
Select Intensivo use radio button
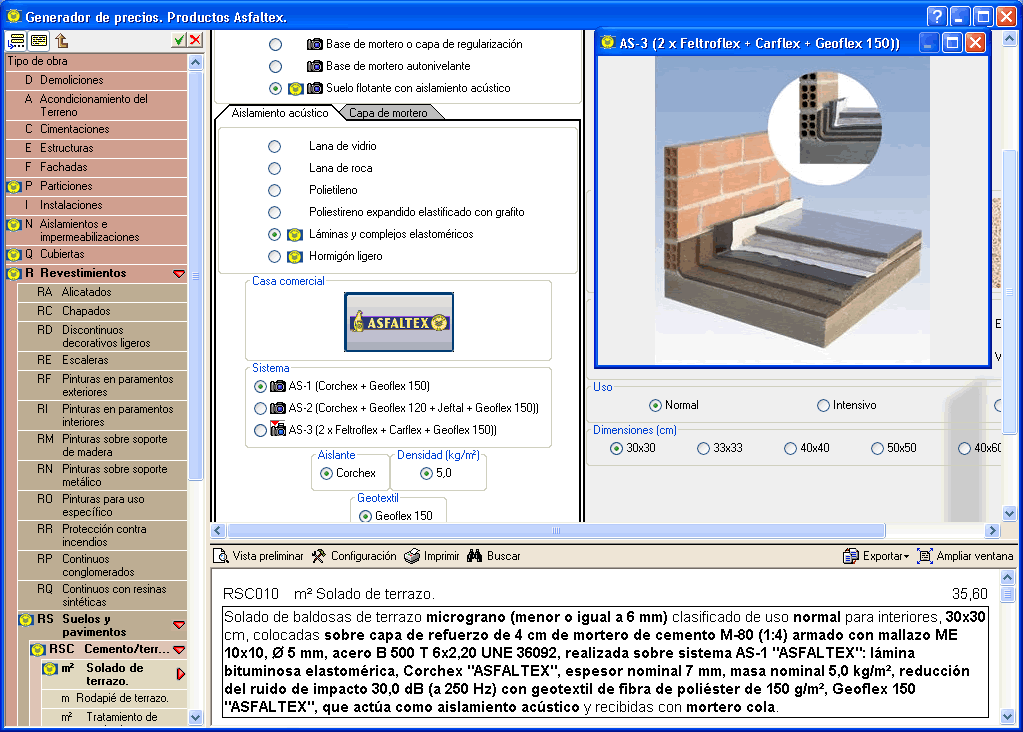[823, 405]
